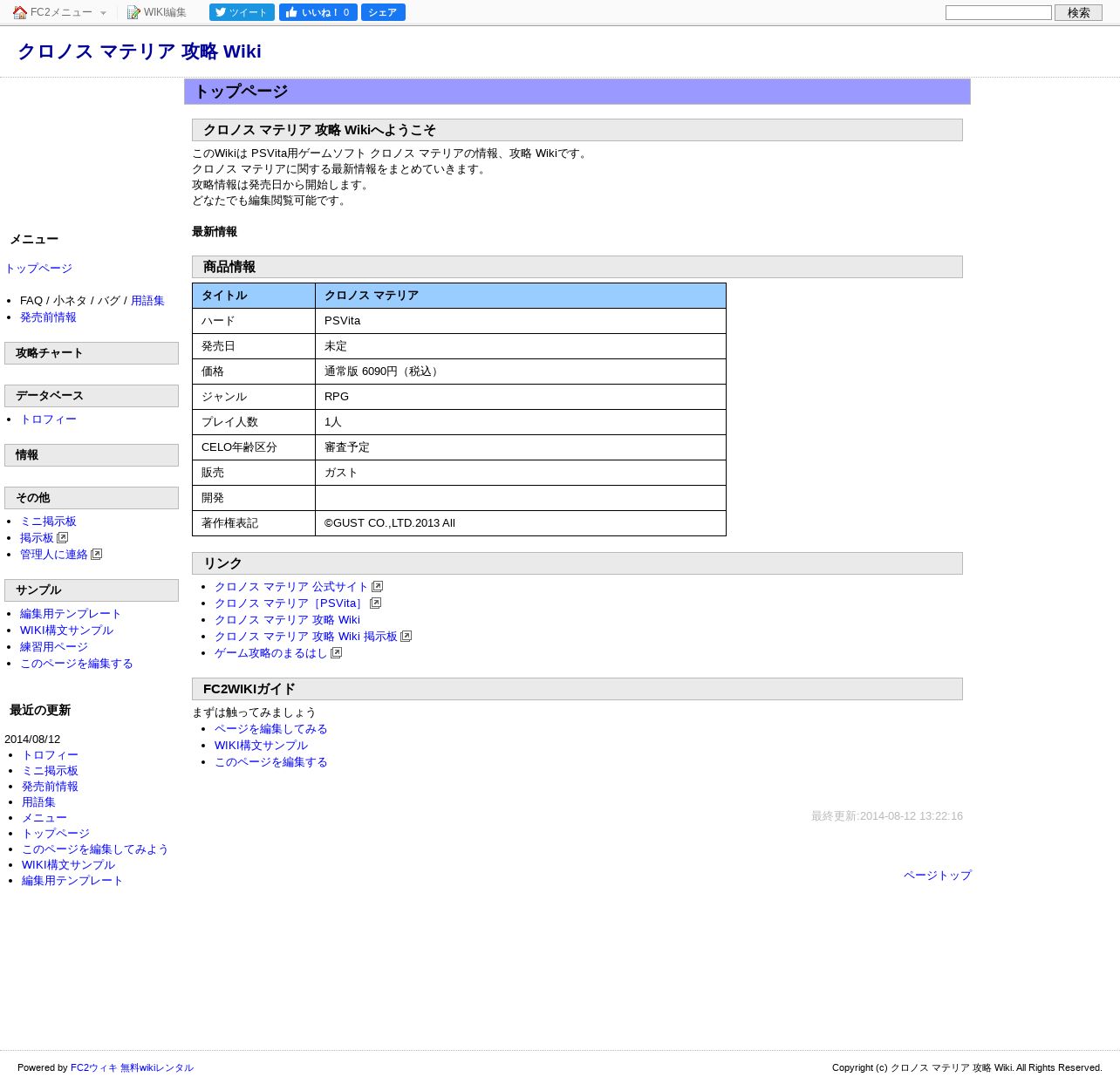This screenshot has width=1120, height=1084.
Task: Open 用語集 in 最近の更新 list
Action: pyautogui.click(x=38, y=802)
